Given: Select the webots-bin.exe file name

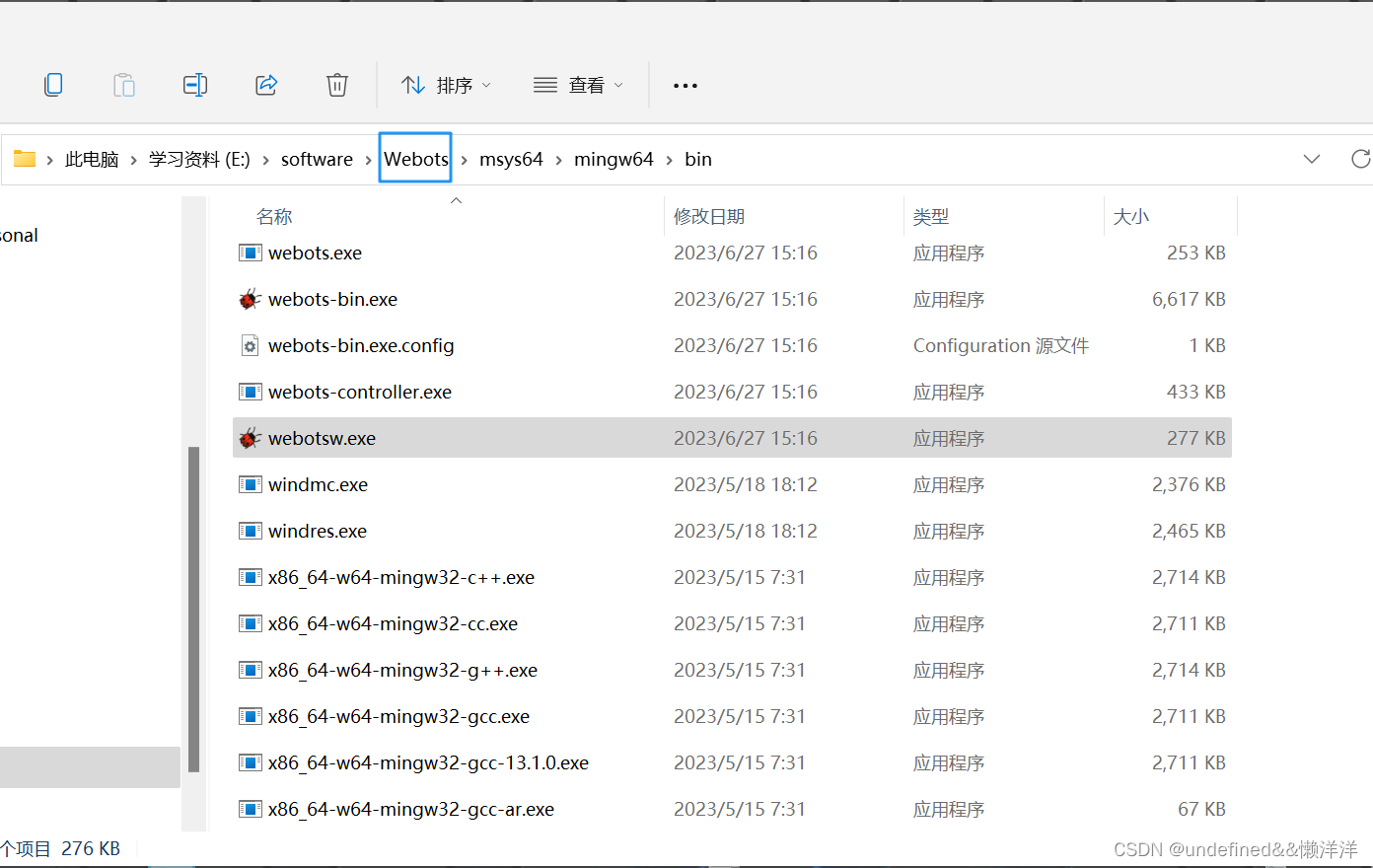Looking at the screenshot, I should 332,299.
